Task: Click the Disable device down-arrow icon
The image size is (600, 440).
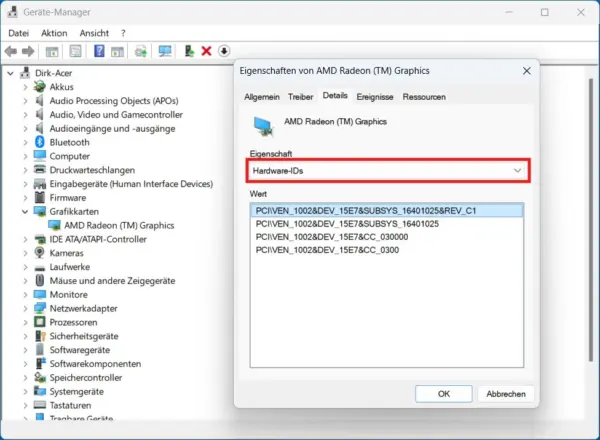Action: [224, 51]
